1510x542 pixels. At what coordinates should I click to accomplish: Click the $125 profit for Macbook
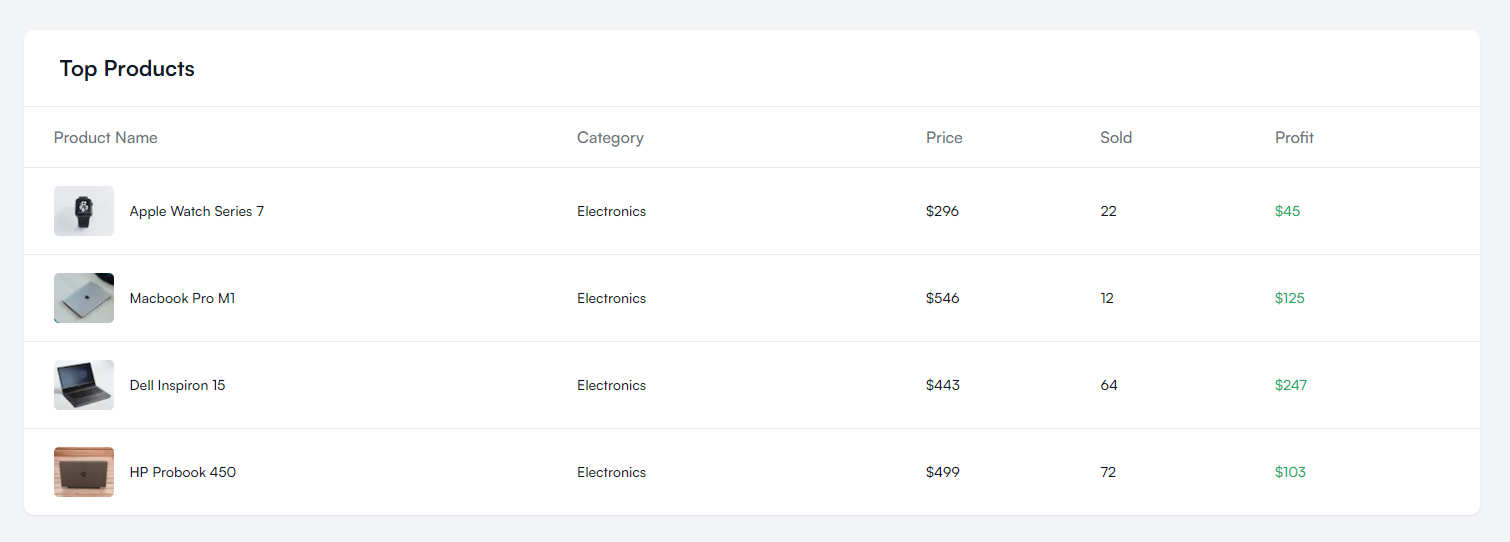1289,298
